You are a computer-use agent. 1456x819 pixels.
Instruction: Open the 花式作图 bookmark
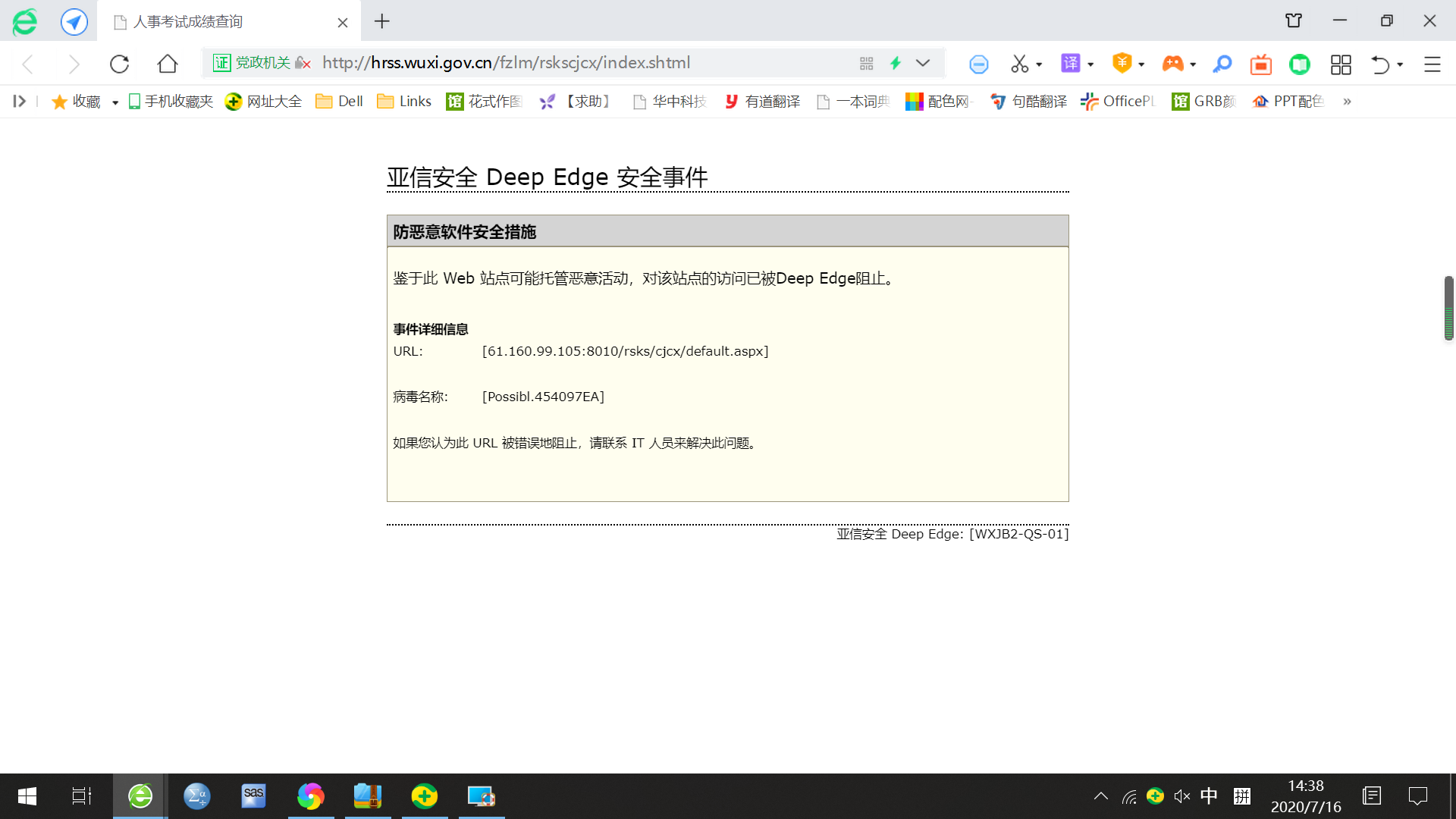coord(485,101)
